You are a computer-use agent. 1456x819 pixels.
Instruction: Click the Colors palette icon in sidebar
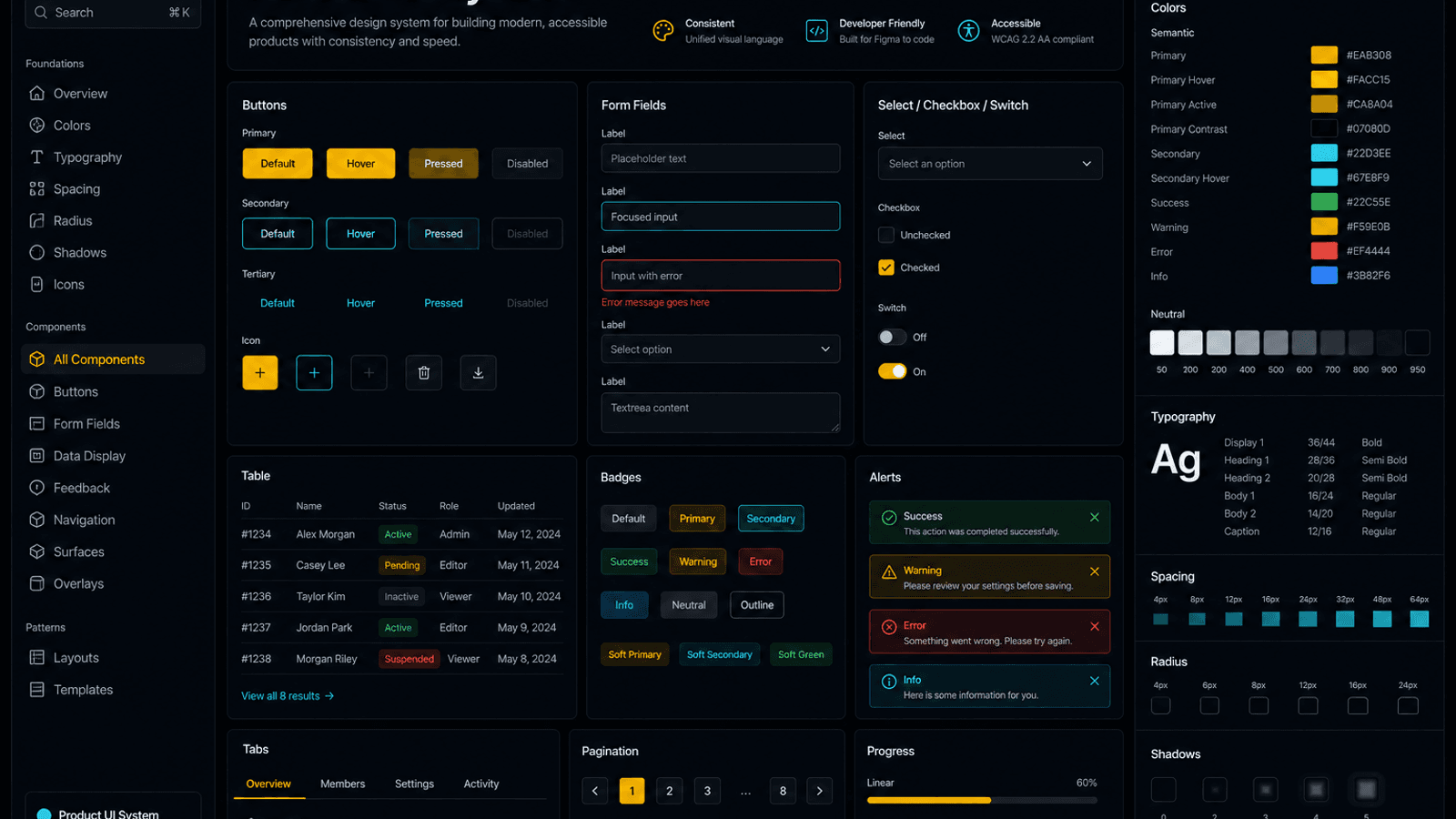tap(36, 125)
